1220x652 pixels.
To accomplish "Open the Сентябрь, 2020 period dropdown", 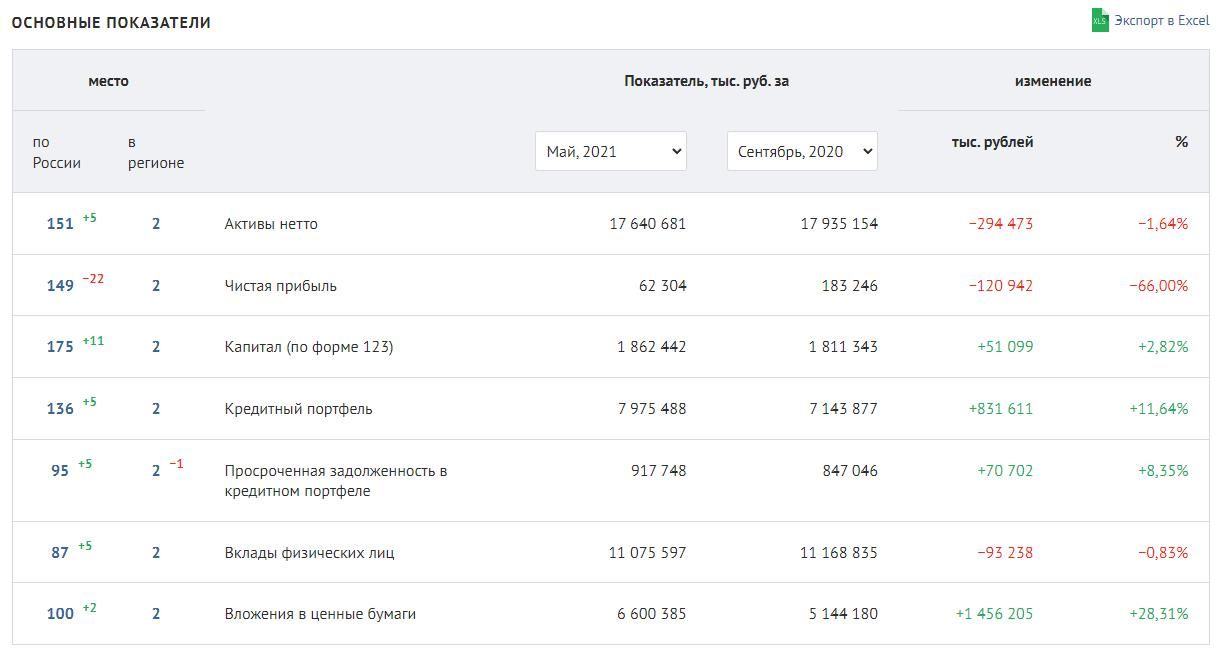I will 802,151.
